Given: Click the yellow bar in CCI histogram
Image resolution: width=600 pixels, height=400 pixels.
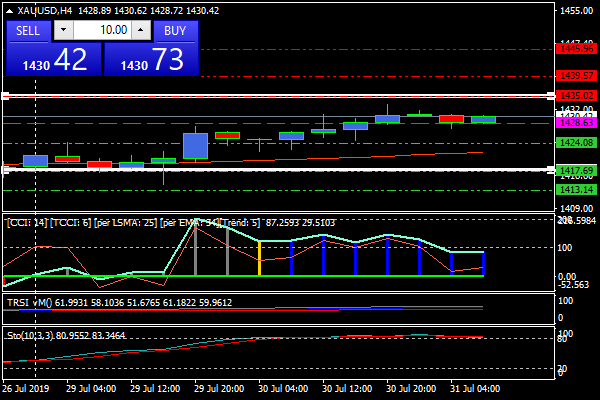Looking at the screenshot, I should (259, 258).
